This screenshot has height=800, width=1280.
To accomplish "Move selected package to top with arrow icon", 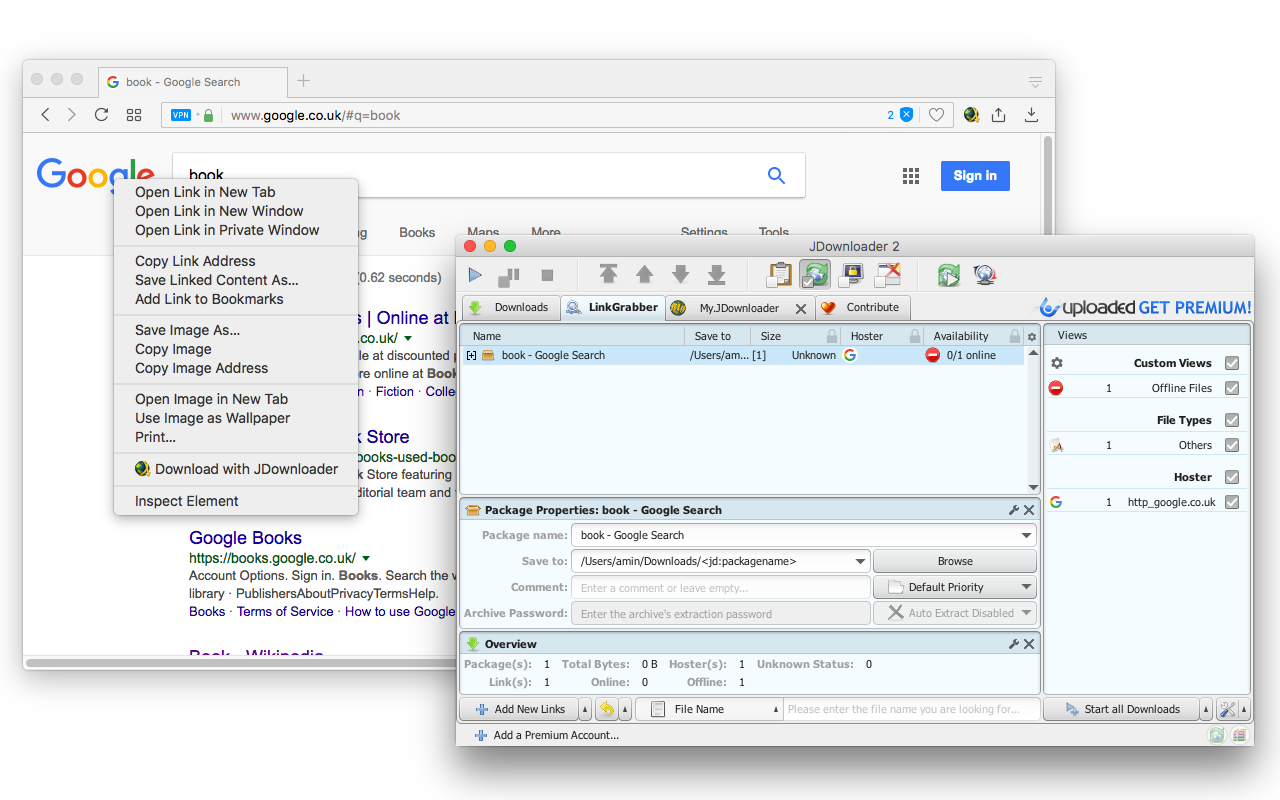I will click(608, 274).
